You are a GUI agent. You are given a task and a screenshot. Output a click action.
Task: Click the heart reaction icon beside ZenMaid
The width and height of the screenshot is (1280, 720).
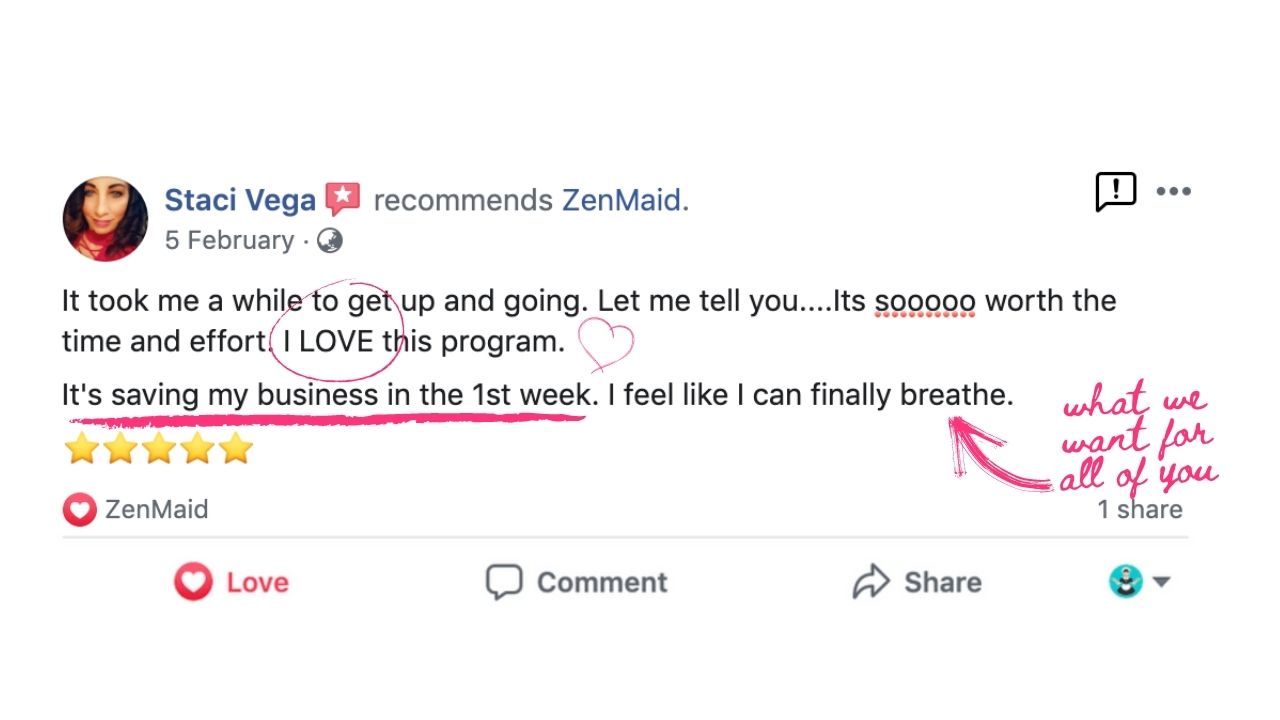click(79, 510)
